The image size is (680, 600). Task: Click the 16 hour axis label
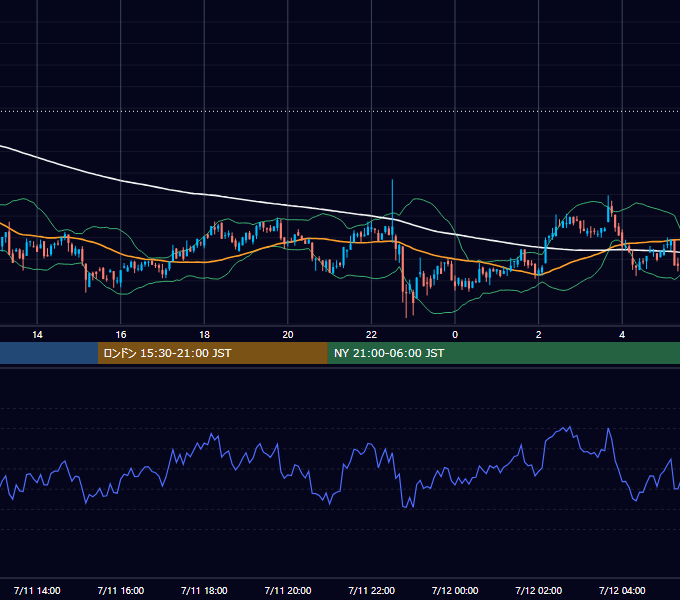point(121,335)
